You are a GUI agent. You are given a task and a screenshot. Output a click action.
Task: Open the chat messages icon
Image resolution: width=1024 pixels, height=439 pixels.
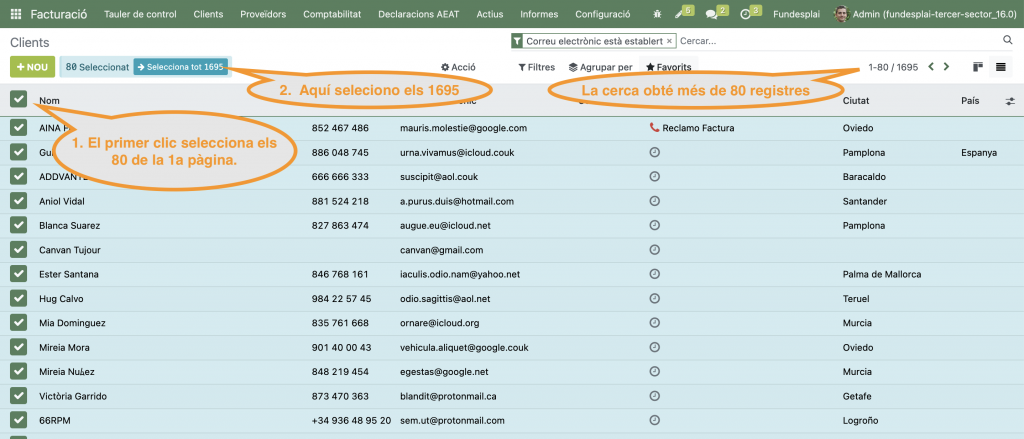point(712,14)
